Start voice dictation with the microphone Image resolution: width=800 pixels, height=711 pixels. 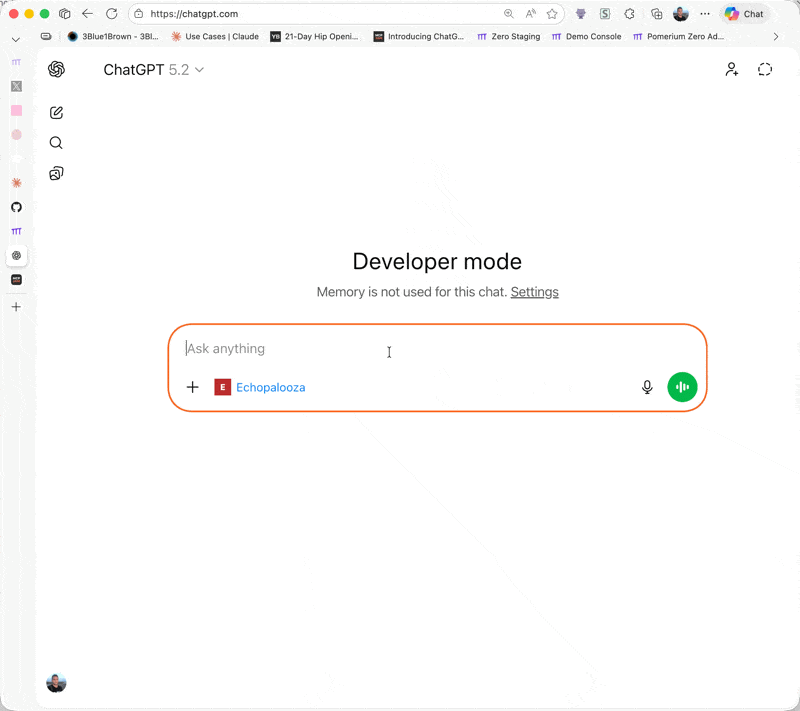click(x=647, y=387)
